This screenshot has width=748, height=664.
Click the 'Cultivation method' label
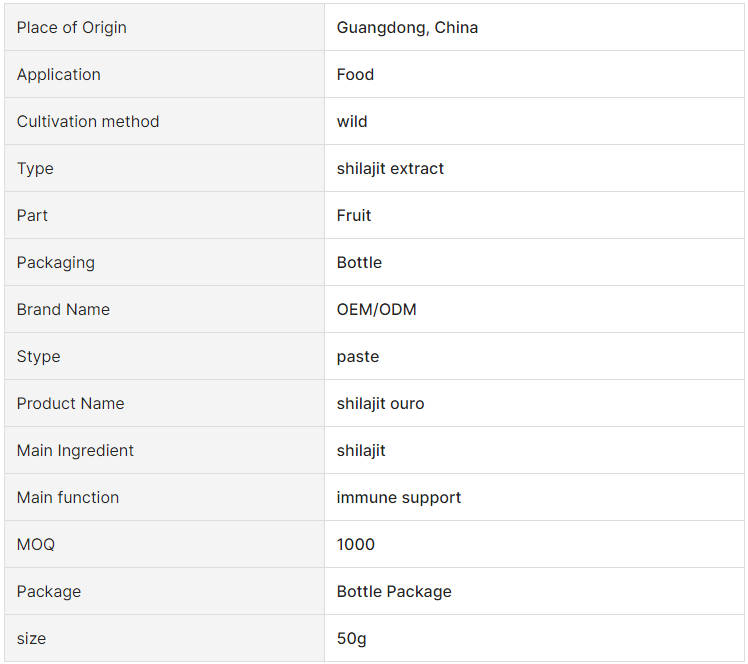pos(88,121)
